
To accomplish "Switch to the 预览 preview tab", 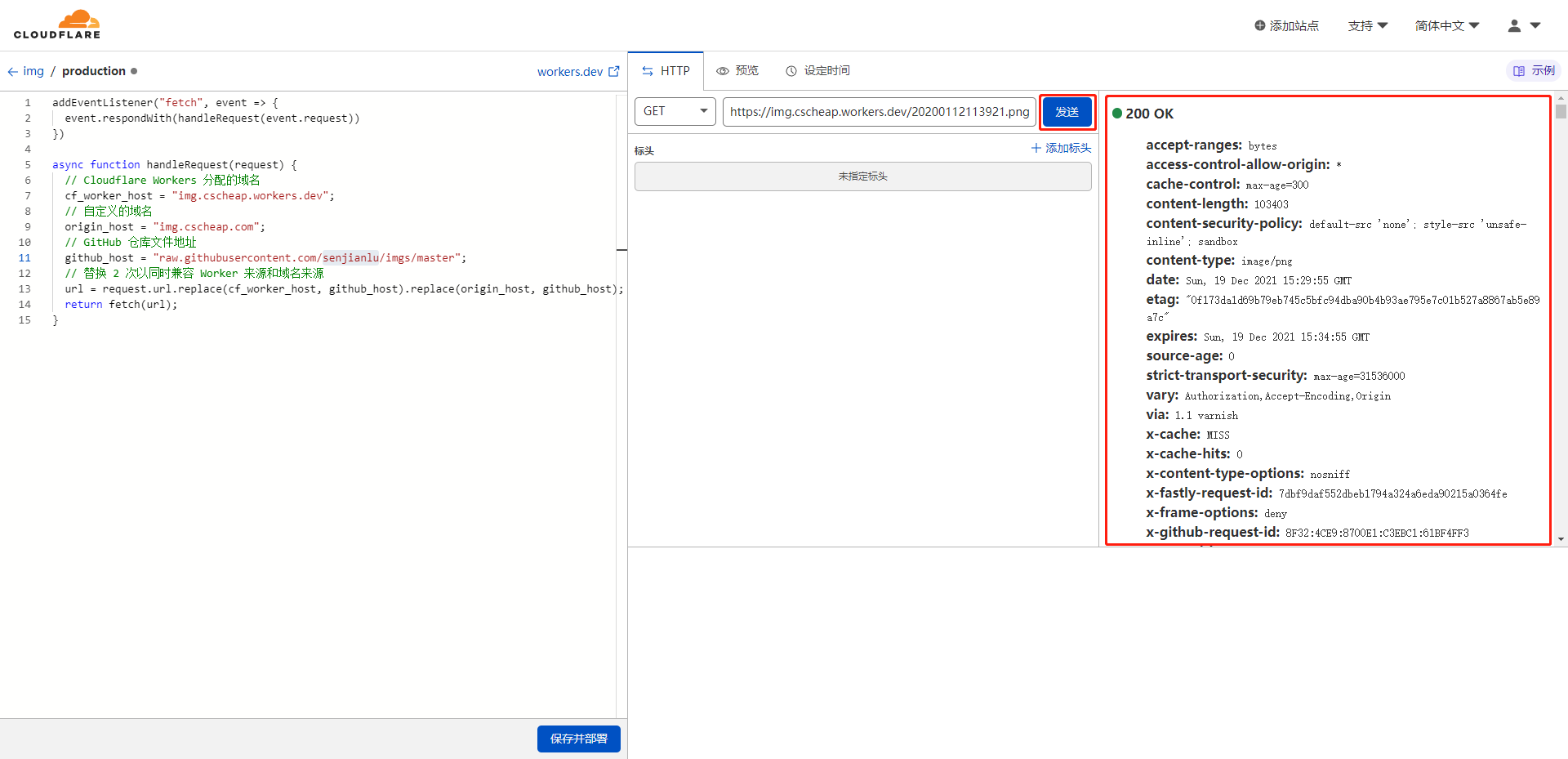I will (737, 71).
